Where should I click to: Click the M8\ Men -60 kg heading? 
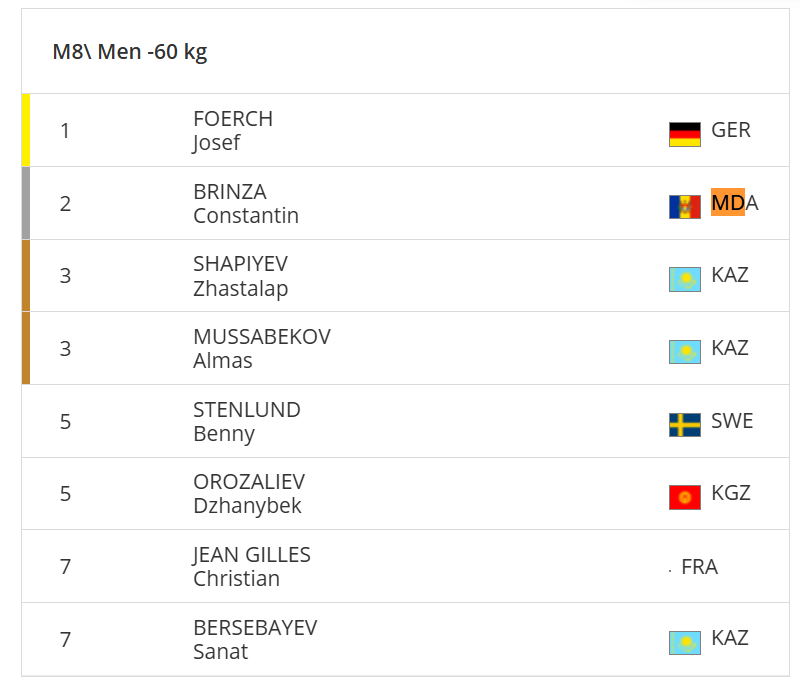(x=130, y=52)
